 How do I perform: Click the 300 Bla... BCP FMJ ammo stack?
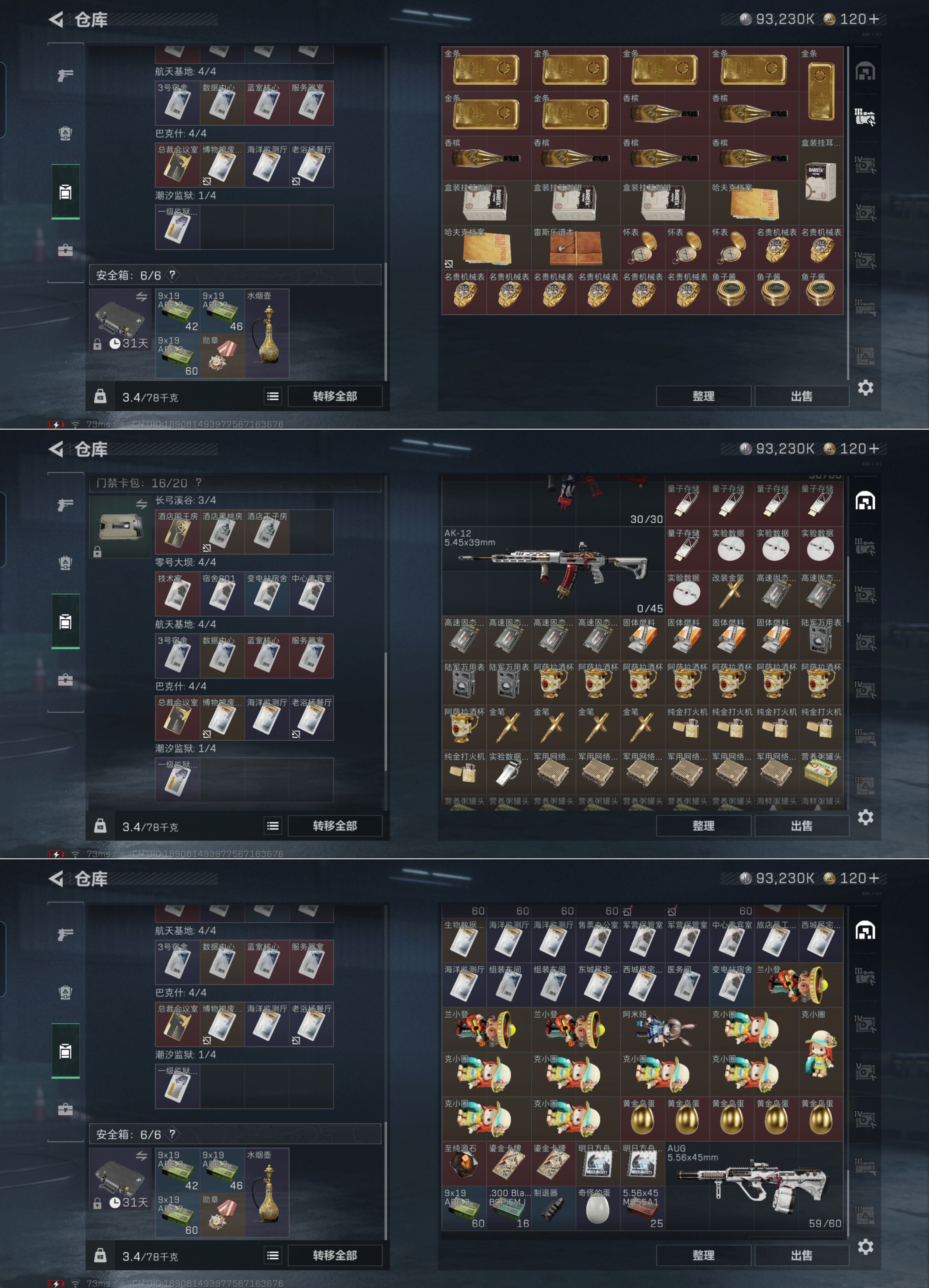point(508,1209)
